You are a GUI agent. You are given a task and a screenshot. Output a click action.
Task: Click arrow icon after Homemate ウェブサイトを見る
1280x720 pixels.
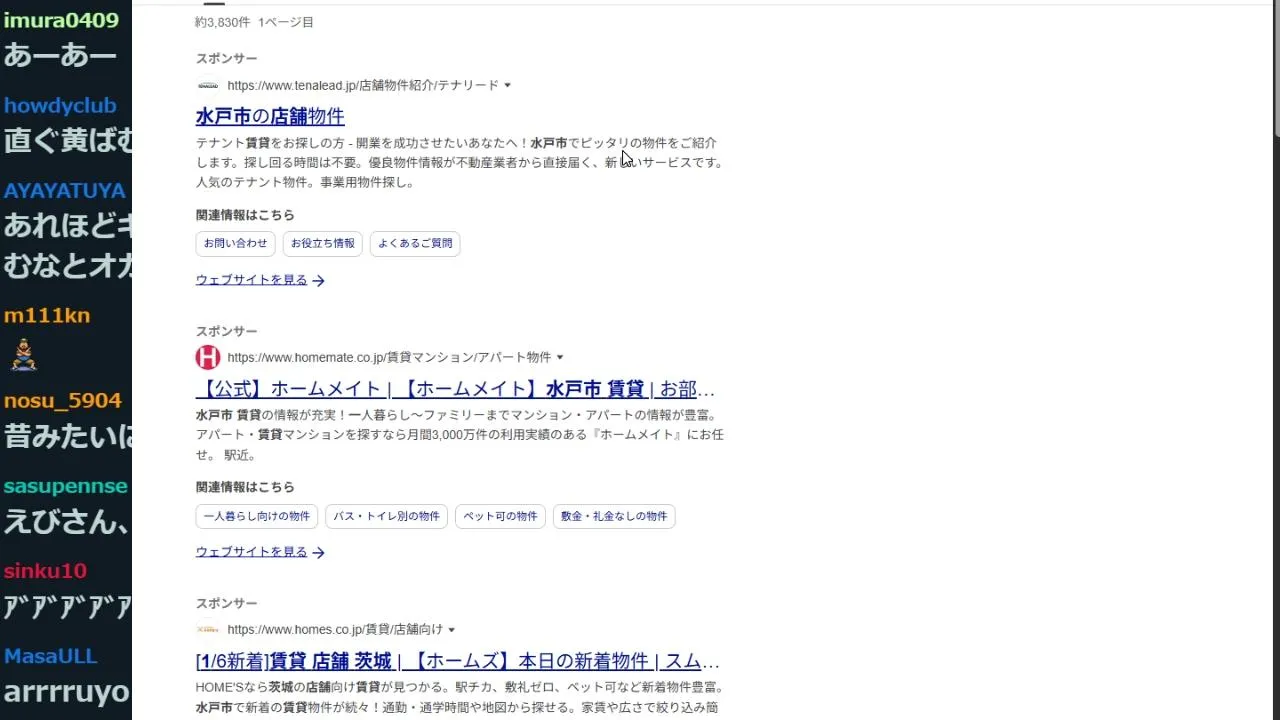[318, 553]
